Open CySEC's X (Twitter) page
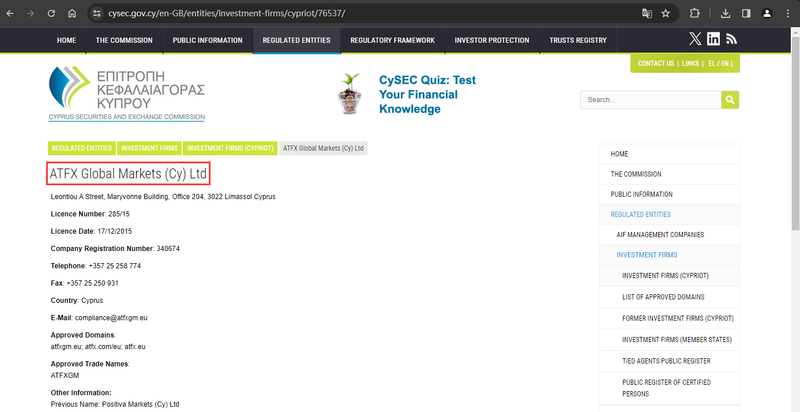The height and width of the screenshot is (412, 800). coord(695,39)
